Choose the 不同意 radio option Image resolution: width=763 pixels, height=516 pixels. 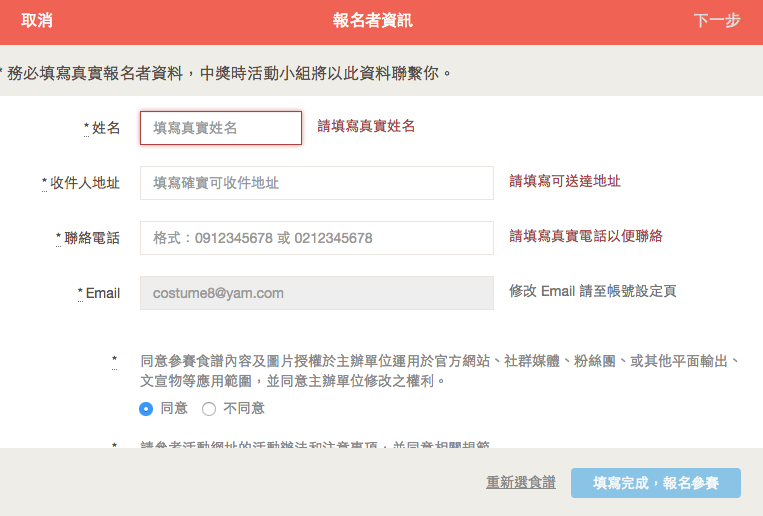pyautogui.click(x=209, y=408)
